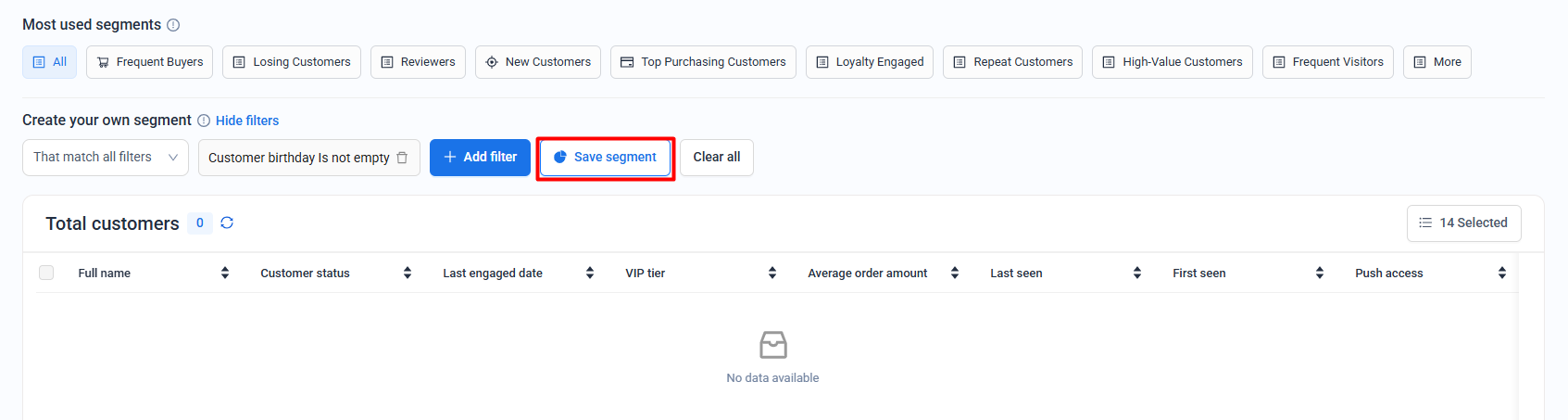Screen dimensions: 1568x420
Task: Click the Hide filters link
Action: [247, 121]
